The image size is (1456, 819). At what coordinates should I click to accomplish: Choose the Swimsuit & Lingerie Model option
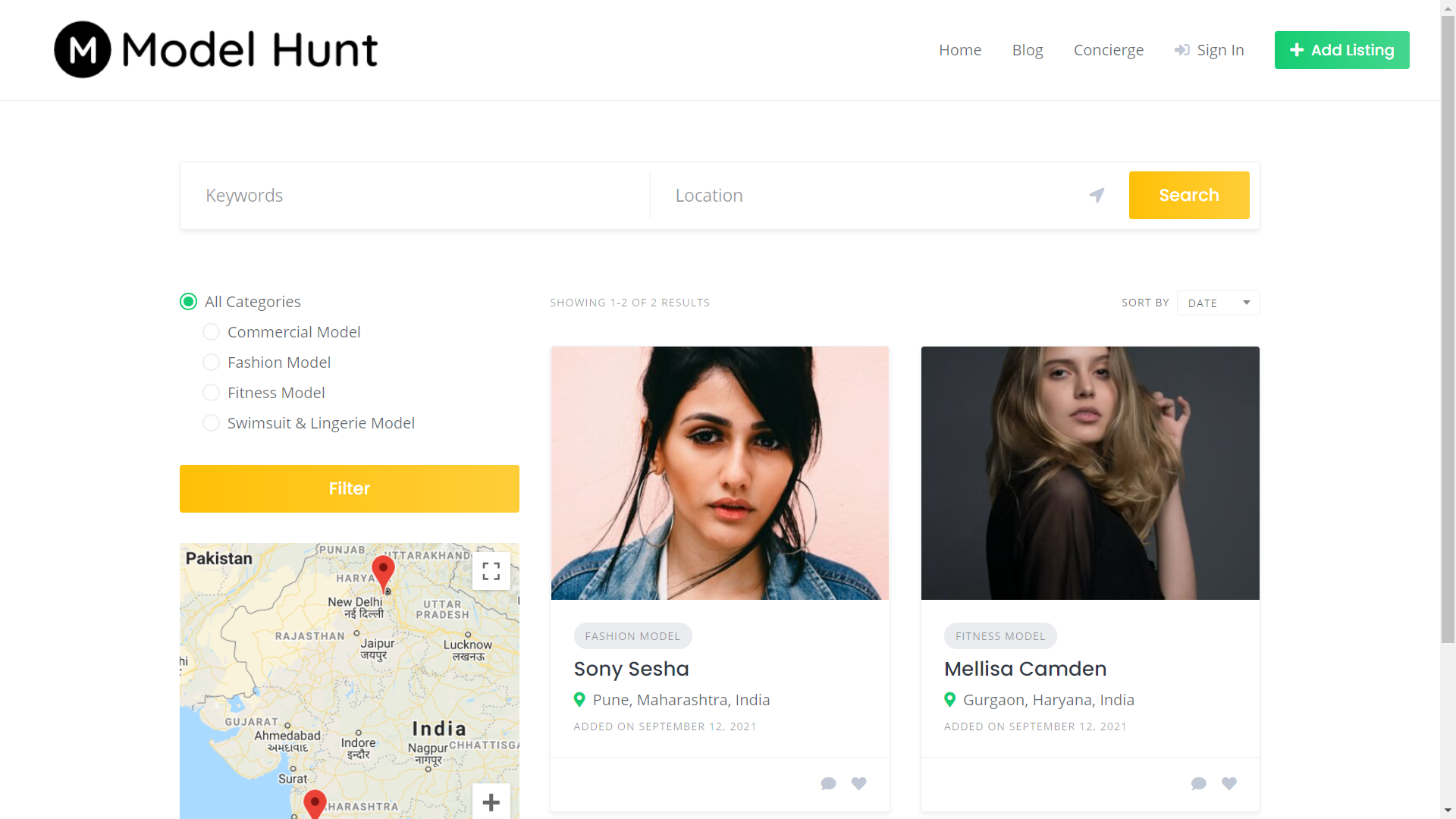click(x=212, y=423)
